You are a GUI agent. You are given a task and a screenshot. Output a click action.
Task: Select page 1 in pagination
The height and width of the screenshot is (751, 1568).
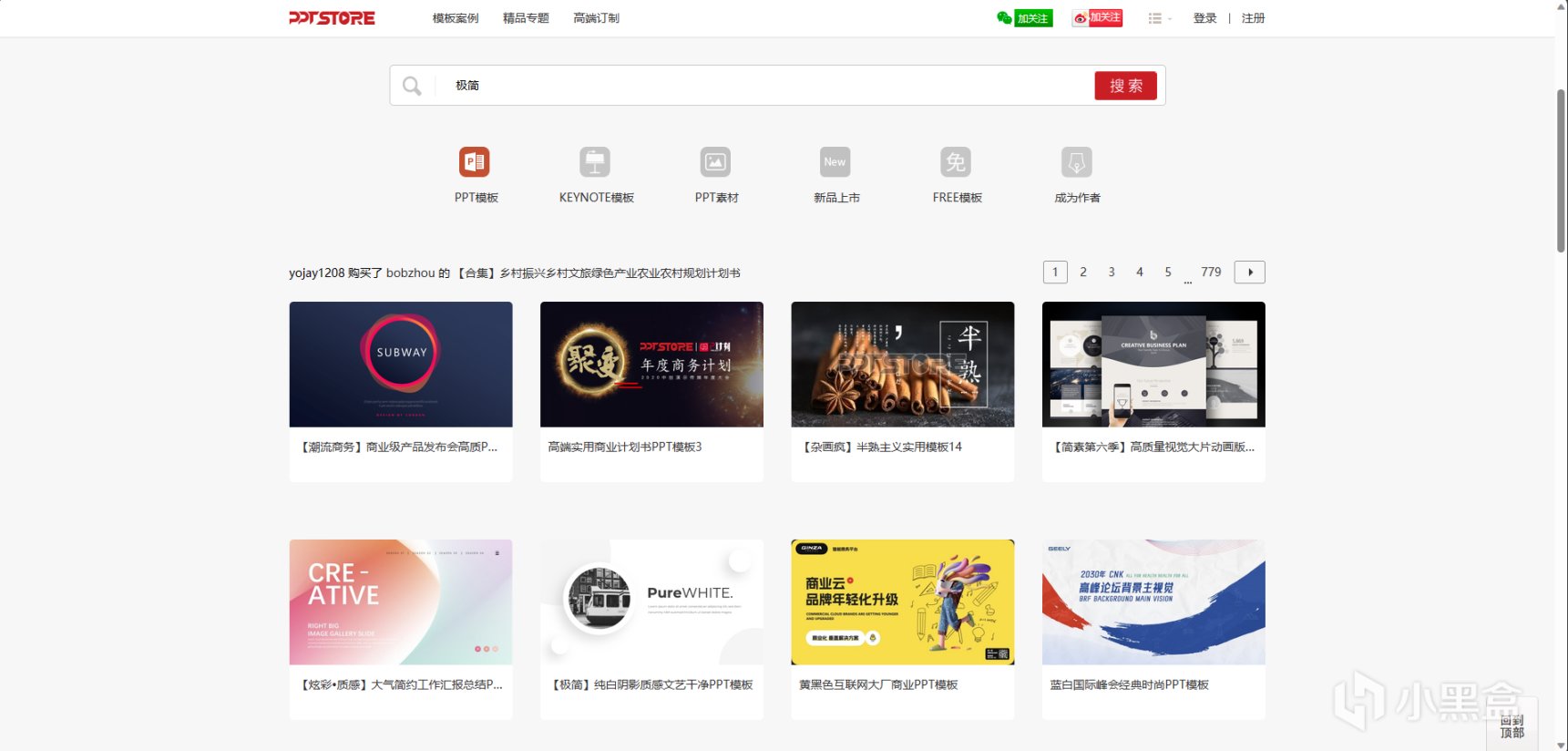point(1055,272)
